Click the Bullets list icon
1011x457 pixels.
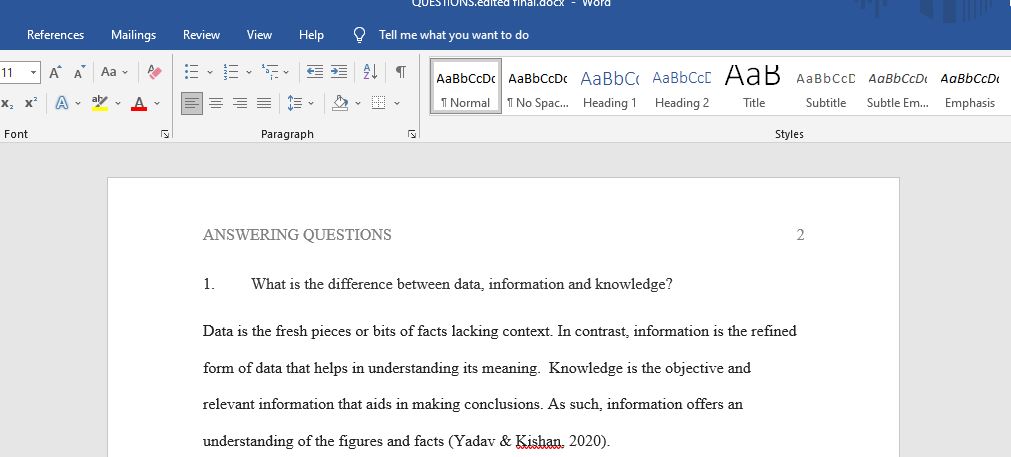191,72
